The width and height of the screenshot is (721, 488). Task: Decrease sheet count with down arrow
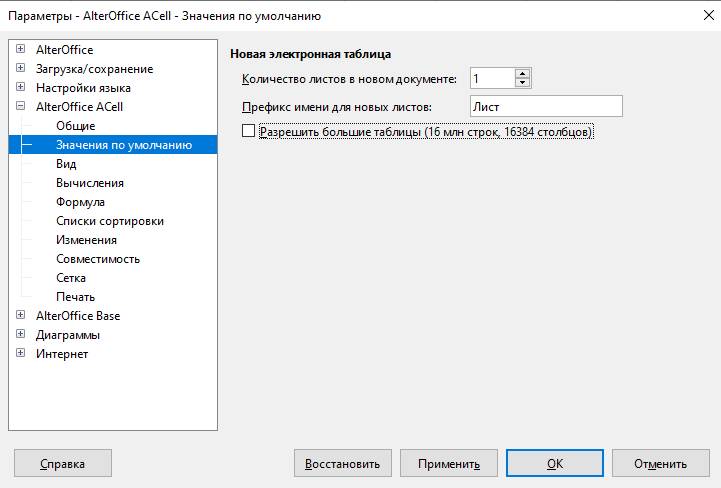point(522,83)
